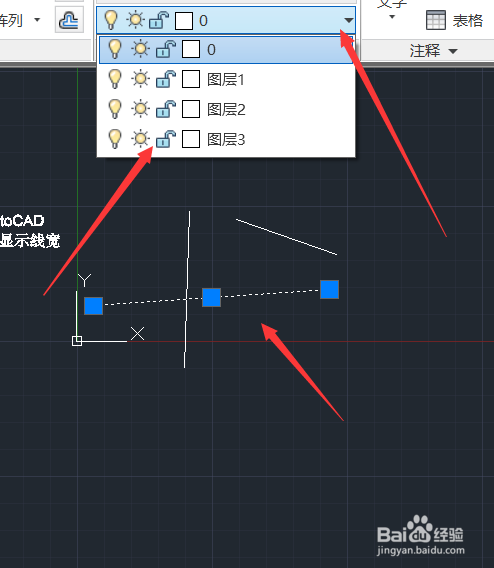Toggle on/off bulb for layer 图层3
Image resolution: width=494 pixels, height=568 pixels.
pyautogui.click(x=115, y=139)
